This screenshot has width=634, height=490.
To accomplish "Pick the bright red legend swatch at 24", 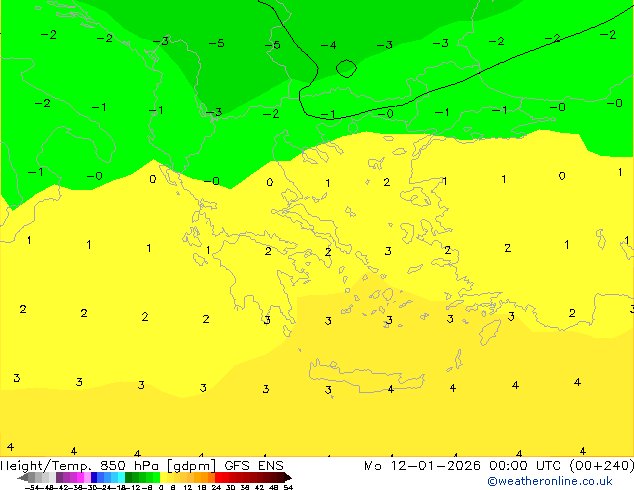I will 218,477.
